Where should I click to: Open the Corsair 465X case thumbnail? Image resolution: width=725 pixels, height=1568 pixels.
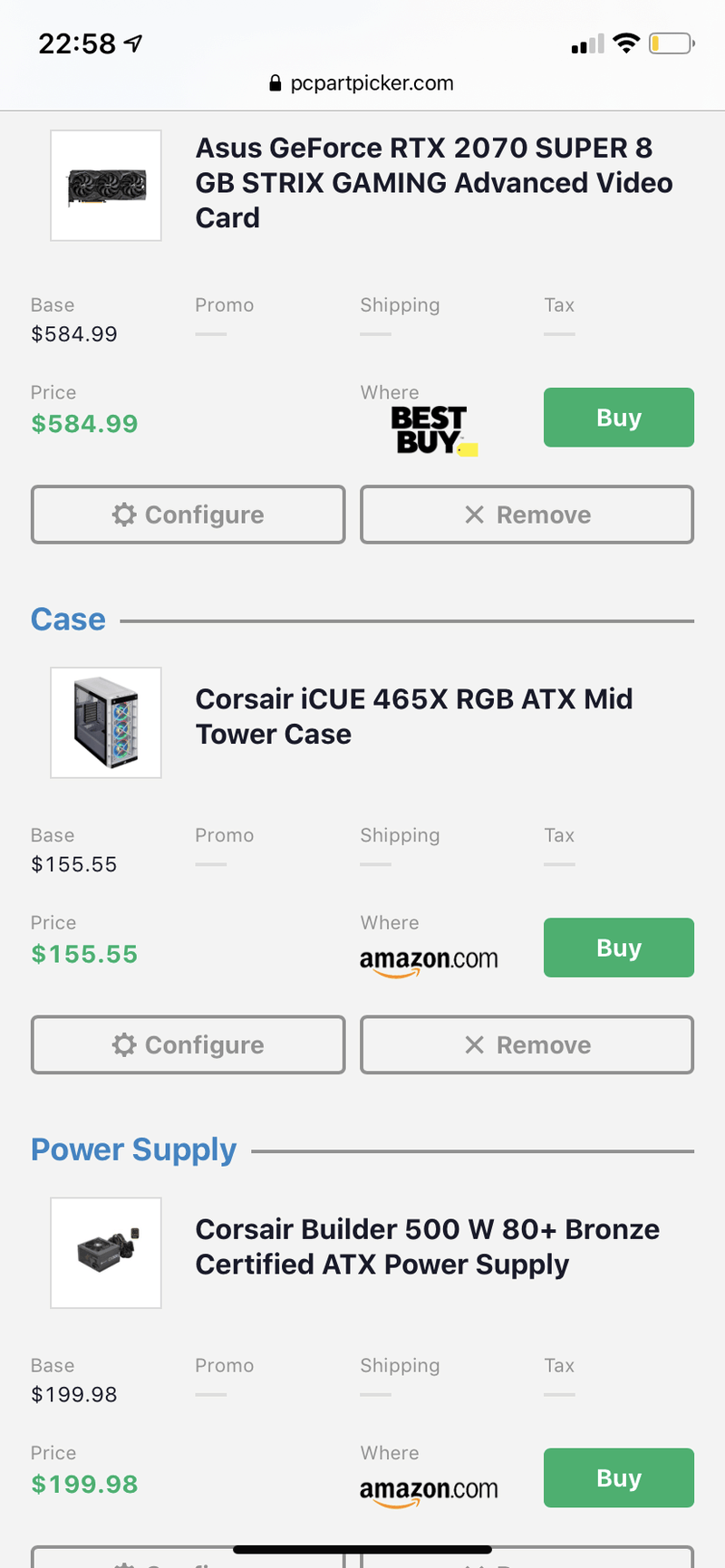point(106,723)
